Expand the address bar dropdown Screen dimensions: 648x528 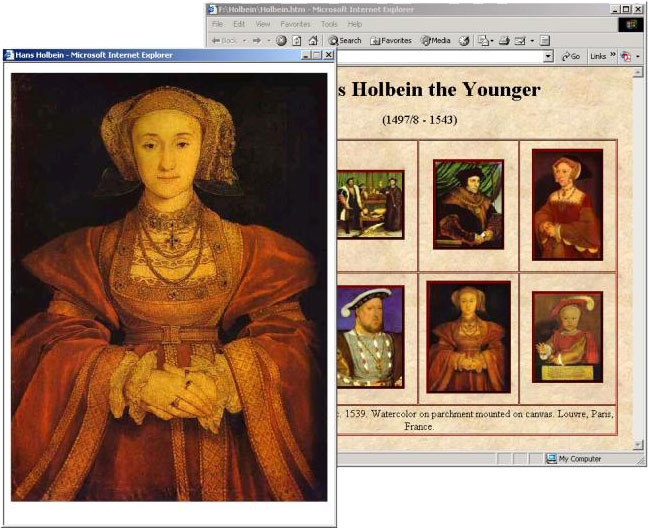(x=548, y=57)
